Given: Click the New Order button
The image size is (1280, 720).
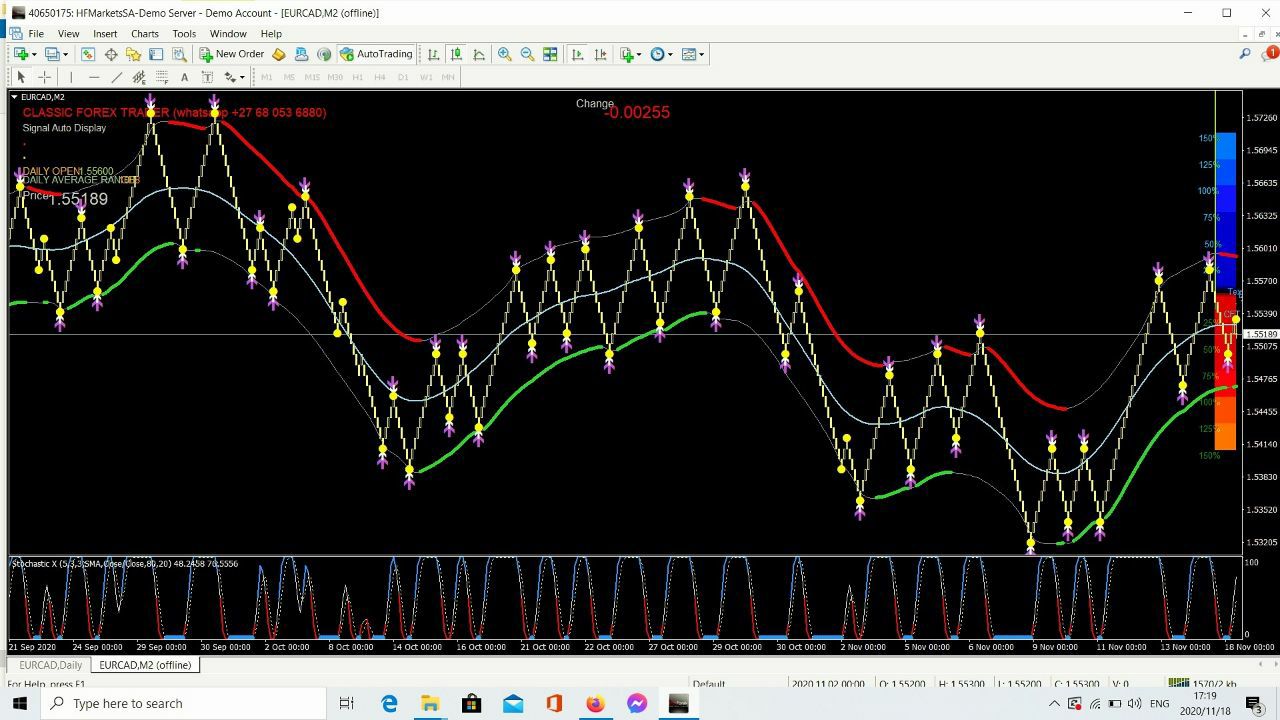Looking at the screenshot, I should (x=232, y=54).
